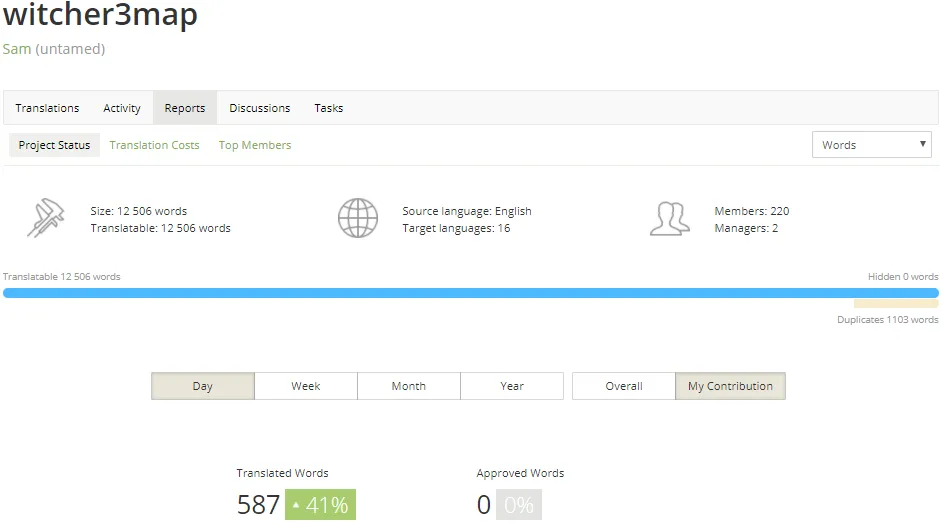Click the 587 translated words count

click(x=259, y=505)
